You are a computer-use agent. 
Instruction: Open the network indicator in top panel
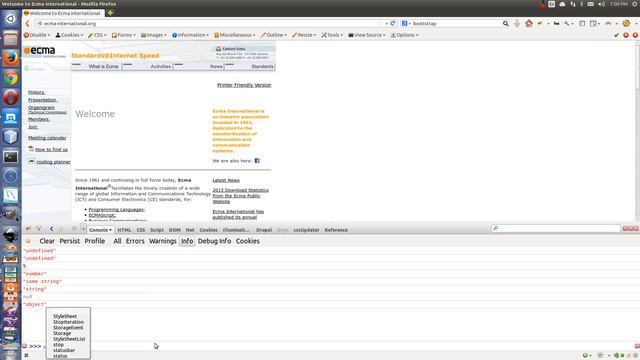573,4
